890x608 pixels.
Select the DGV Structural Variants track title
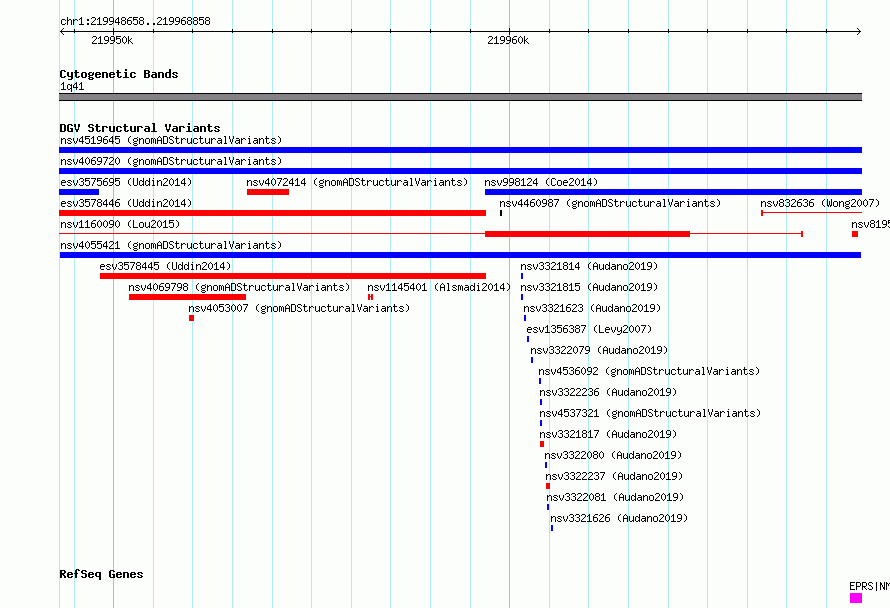(x=140, y=128)
